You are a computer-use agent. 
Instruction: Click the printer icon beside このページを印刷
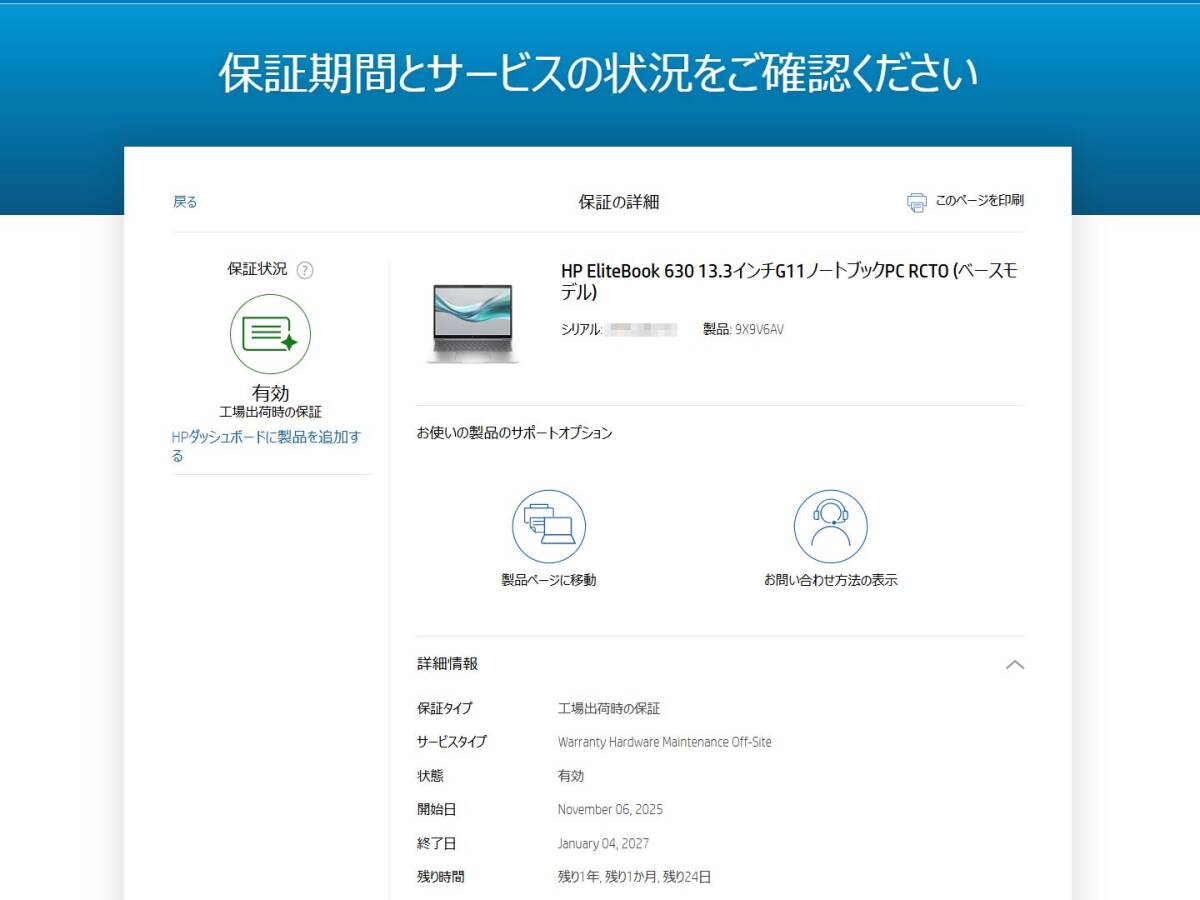(x=916, y=202)
